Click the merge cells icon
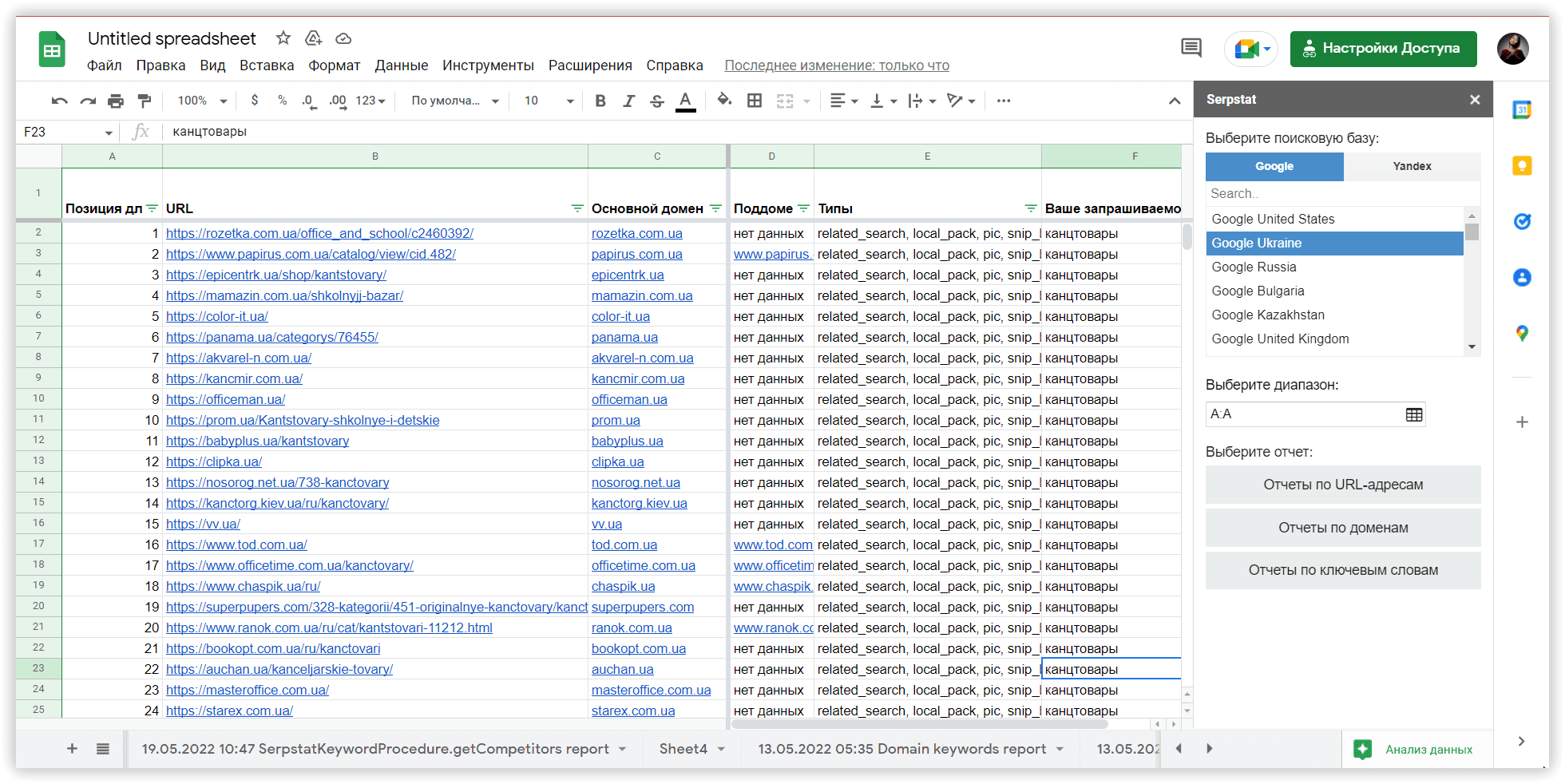1565x784 pixels. click(786, 101)
